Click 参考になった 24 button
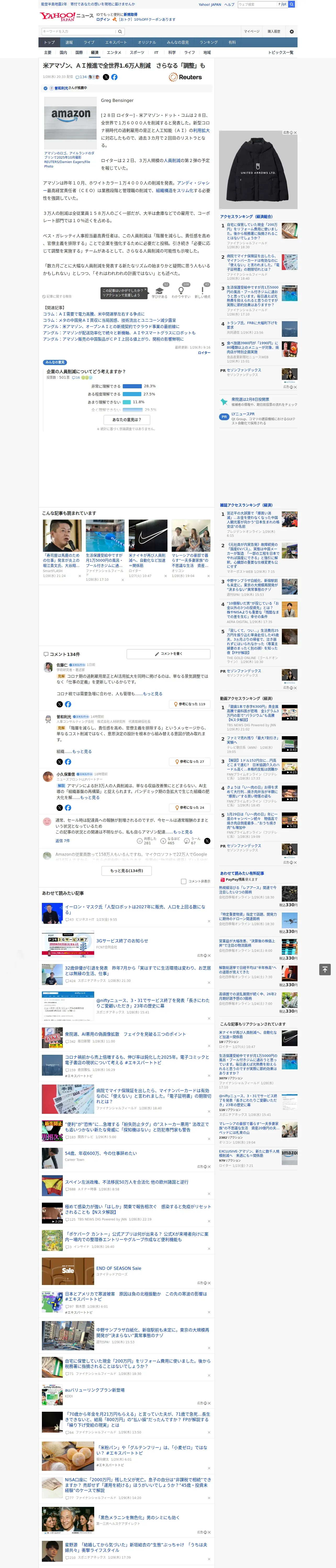 [190, 808]
